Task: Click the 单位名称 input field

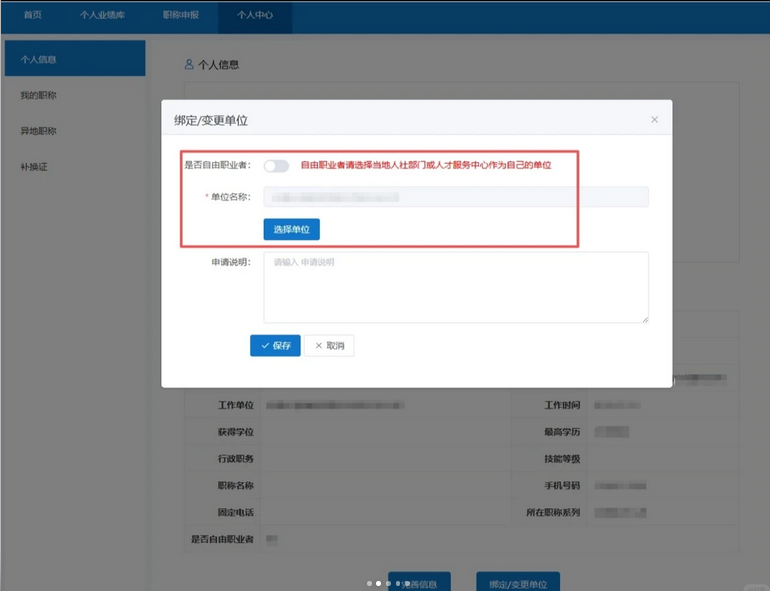Action: click(456, 197)
